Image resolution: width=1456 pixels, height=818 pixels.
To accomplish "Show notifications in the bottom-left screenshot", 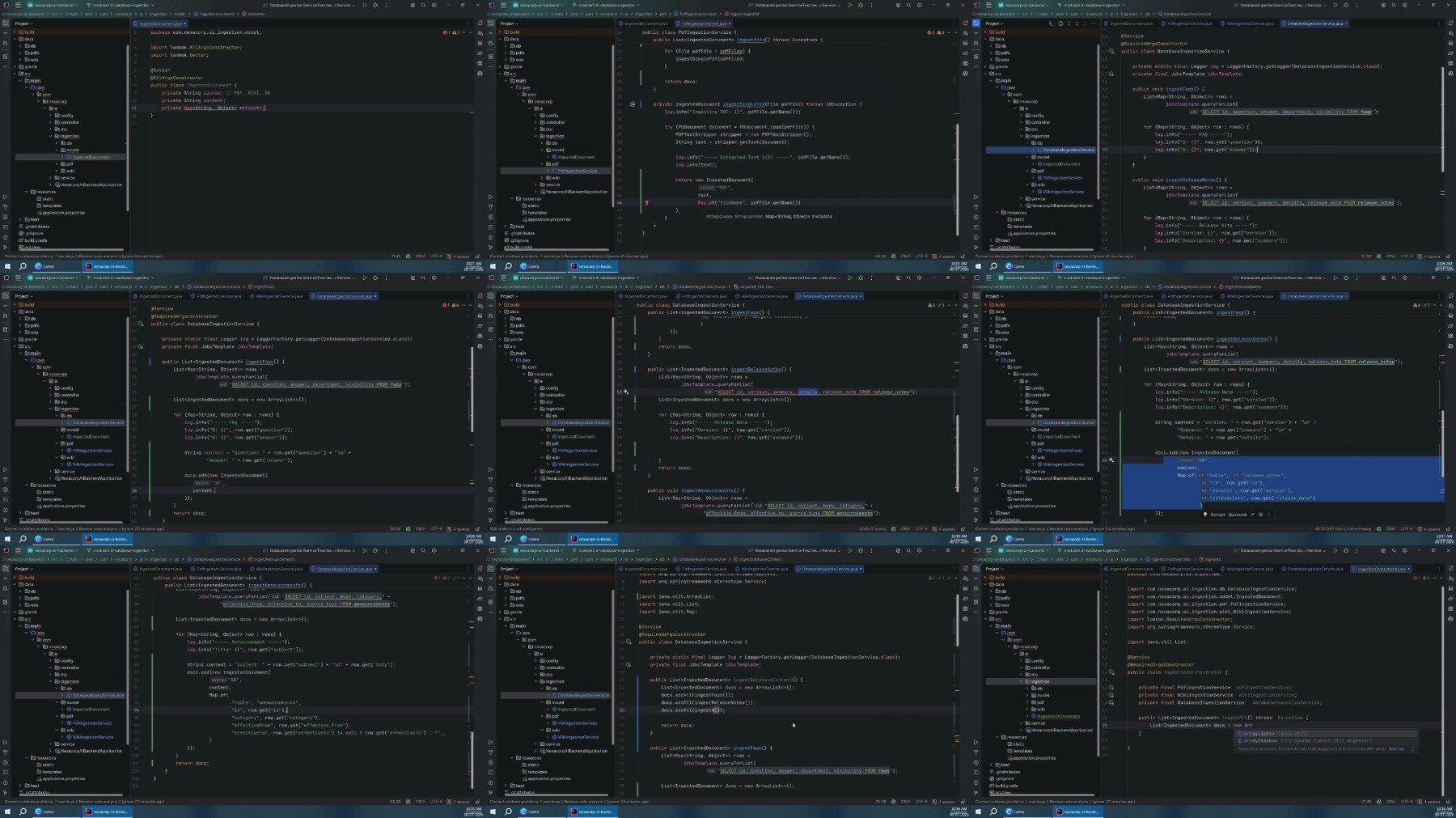I will 480,569.
